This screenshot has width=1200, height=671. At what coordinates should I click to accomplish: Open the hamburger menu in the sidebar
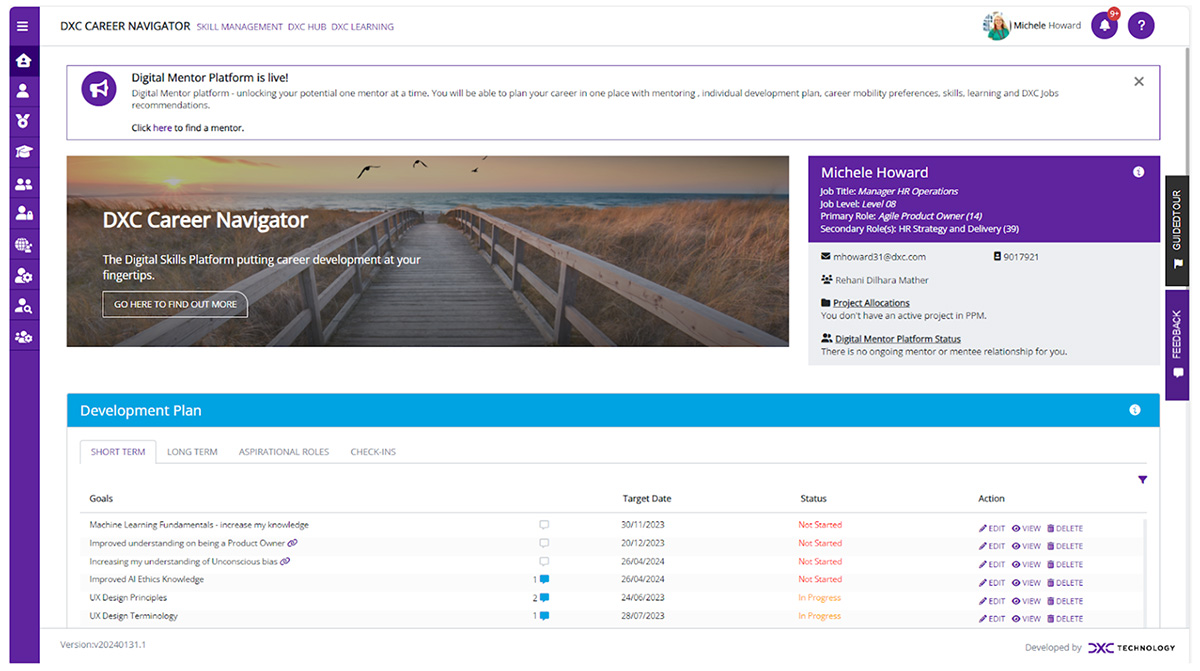(23, 26)
